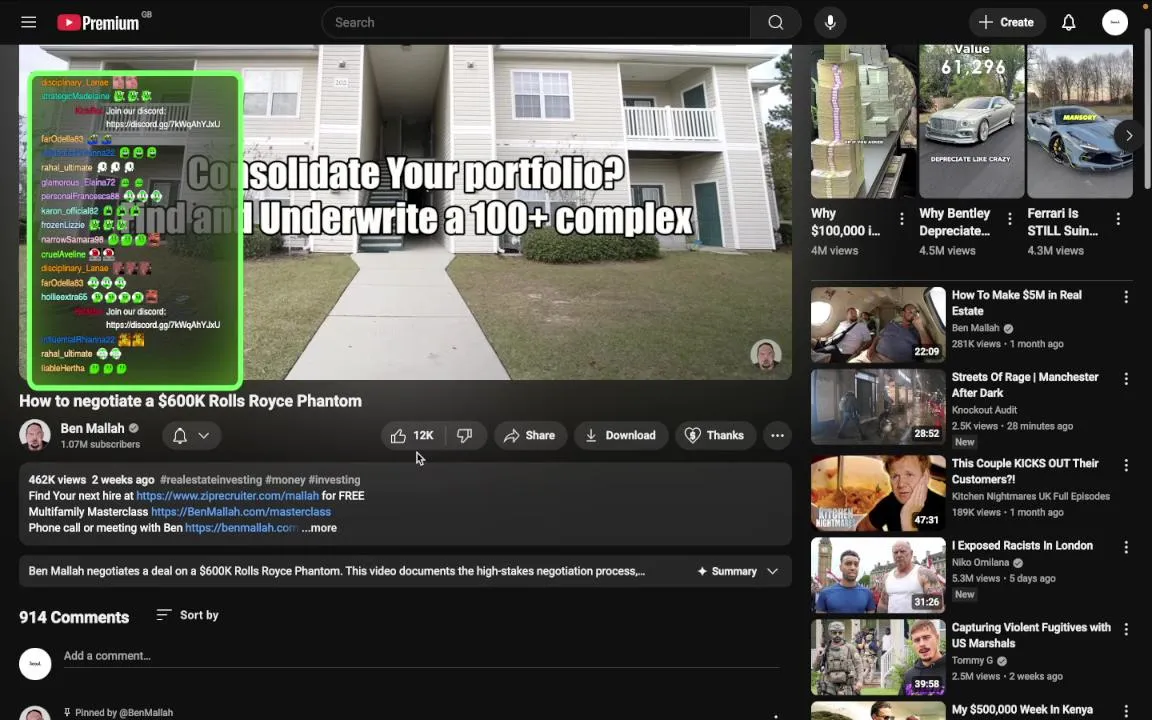This screenshot has width=1152, height=720.
Task: Open menu for Streets Of Rage video
Action: click(x=1126, y=379)
